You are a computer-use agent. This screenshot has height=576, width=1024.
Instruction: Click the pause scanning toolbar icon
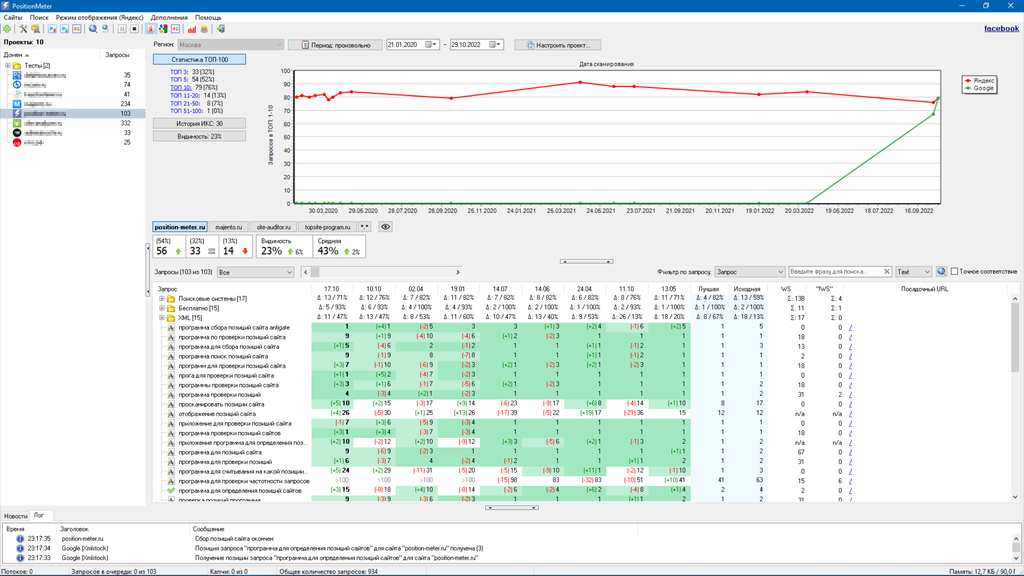pyautogui.click(x=122, y=29)
